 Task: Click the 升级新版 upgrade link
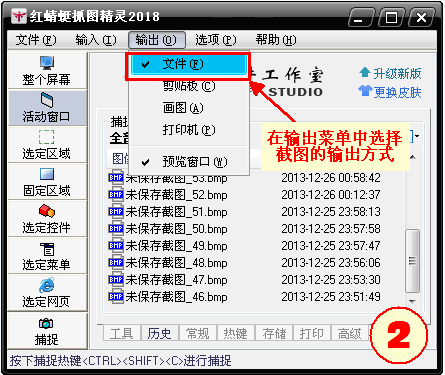[390, 73]
